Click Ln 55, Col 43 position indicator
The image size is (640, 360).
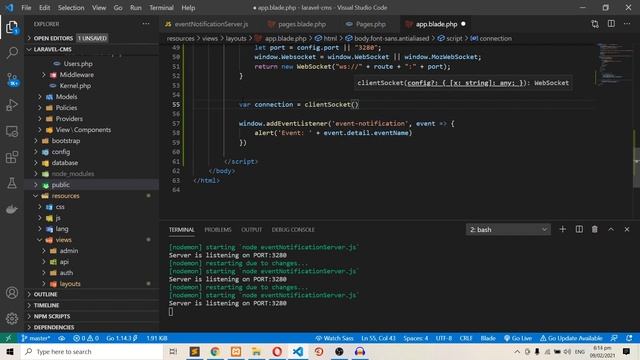[378, 338]
